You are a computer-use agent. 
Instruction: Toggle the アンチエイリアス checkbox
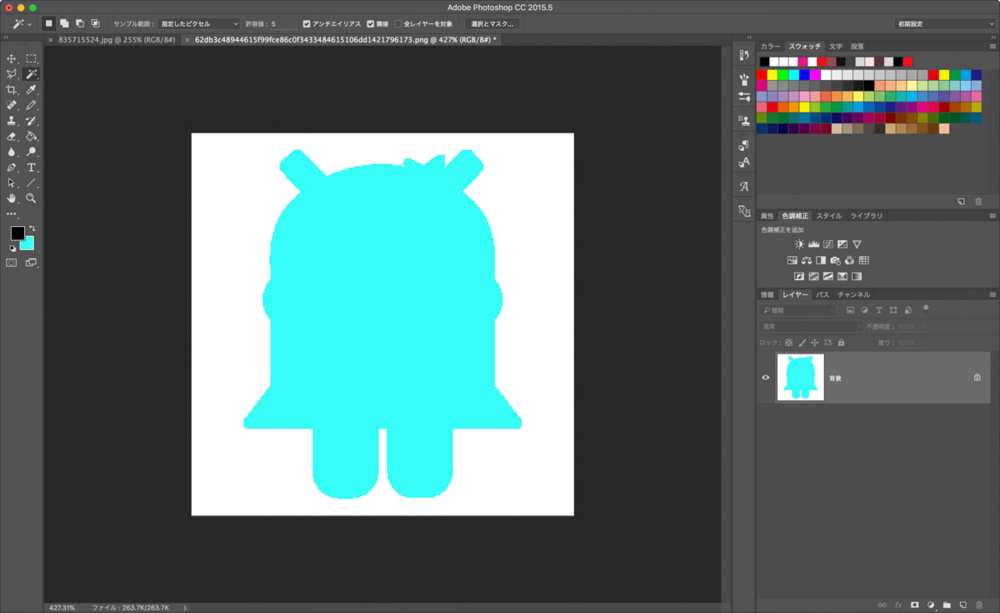click(306, 24)
